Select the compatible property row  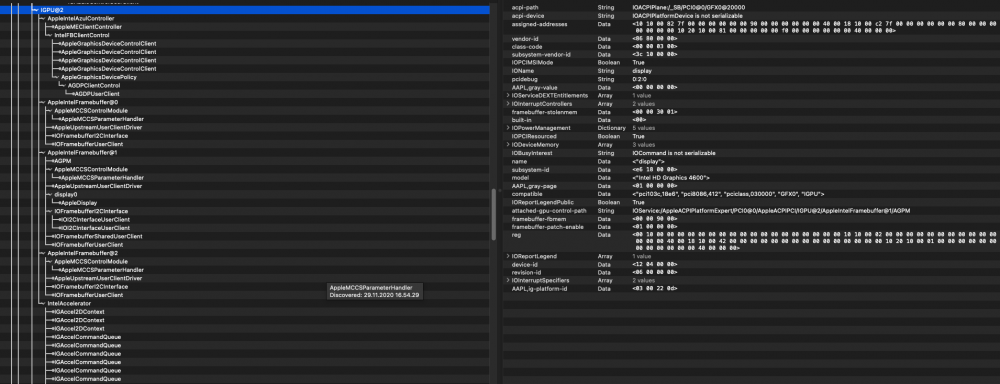click(x=751, y=193)
